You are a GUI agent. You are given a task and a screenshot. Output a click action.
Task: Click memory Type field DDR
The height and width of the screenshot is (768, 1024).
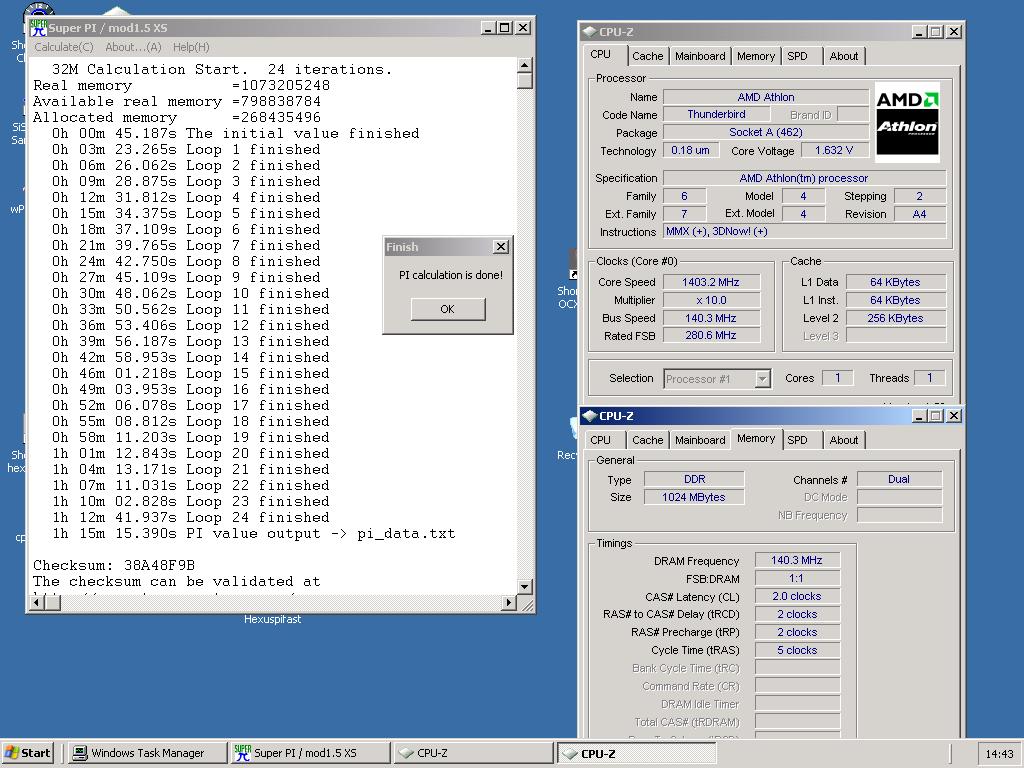click(x=694, y=479)
